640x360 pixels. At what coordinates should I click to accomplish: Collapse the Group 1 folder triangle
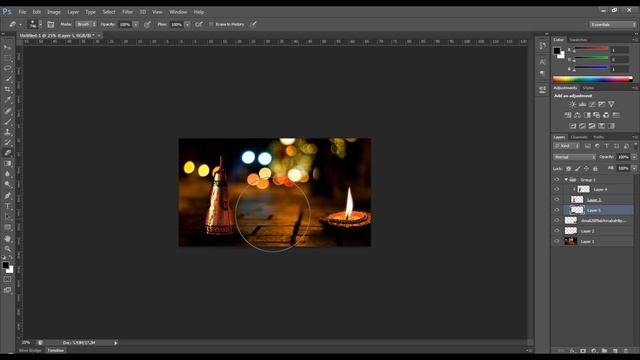[566, 180]
